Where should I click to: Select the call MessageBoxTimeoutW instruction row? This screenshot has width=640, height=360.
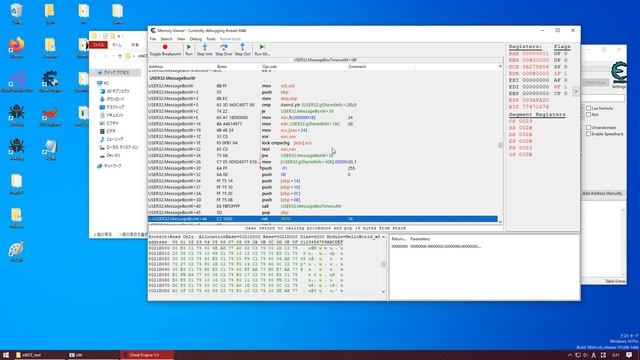[322, 207]
